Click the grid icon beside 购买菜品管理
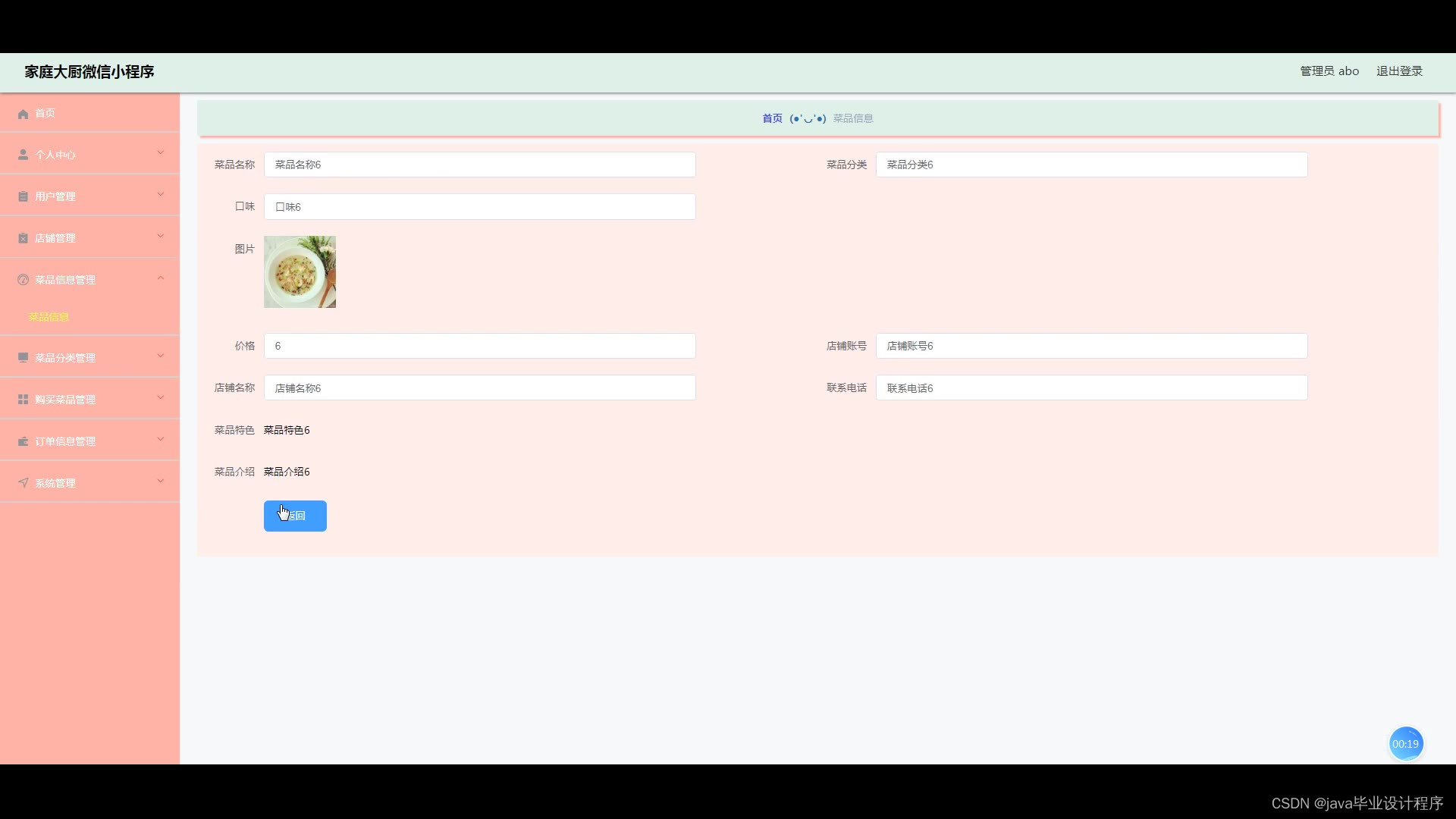Viewport: 1456px width, 819px height. (x=23, y=400)
